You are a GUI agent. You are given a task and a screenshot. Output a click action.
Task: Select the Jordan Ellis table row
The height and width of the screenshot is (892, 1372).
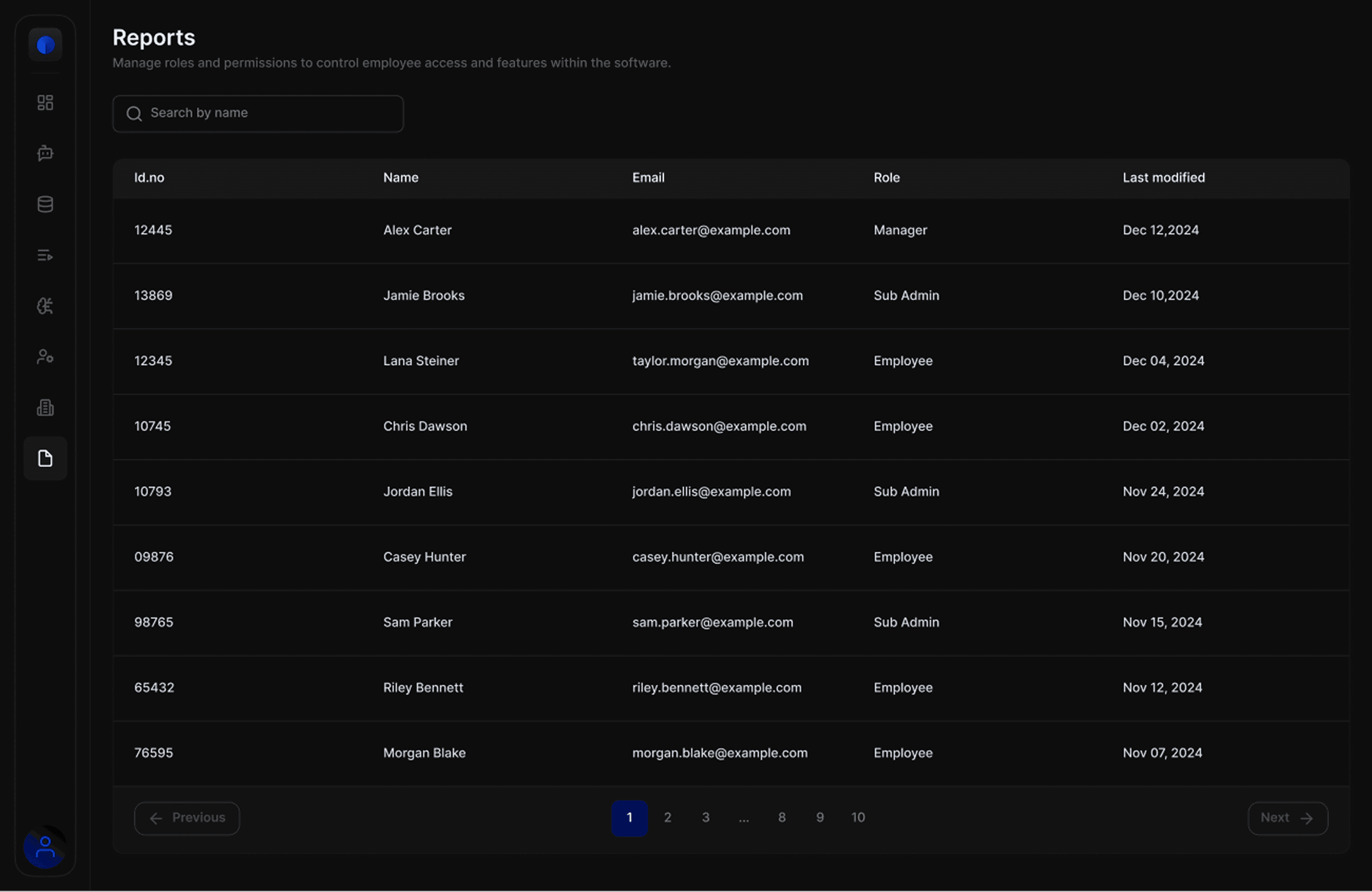[x=418, y=491]
